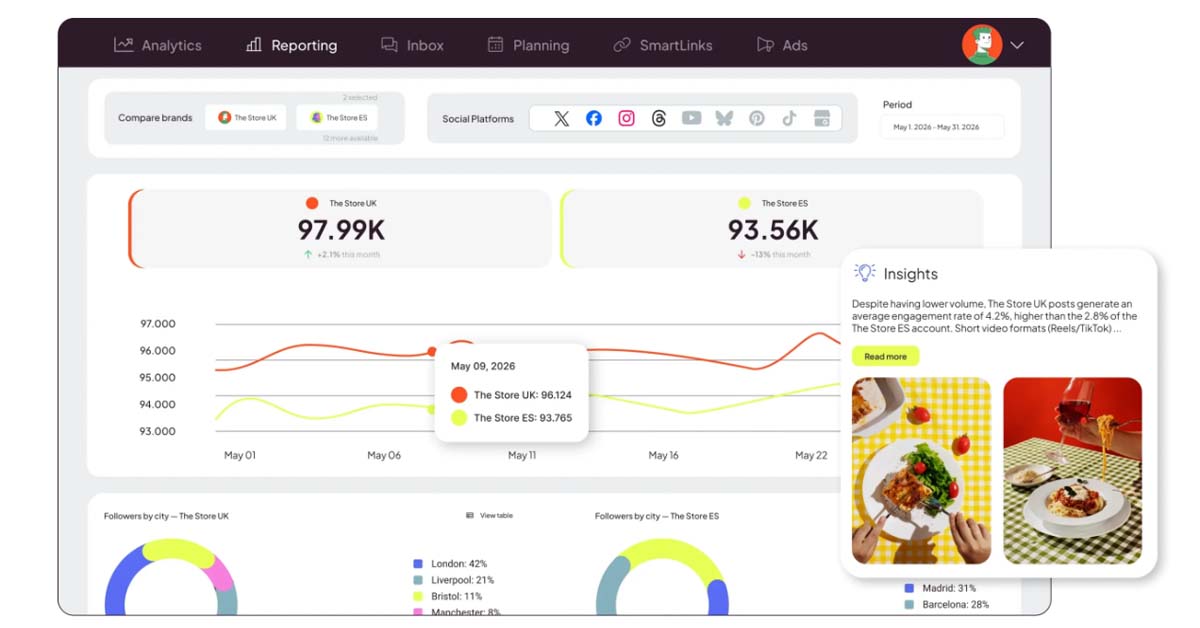This screenshot has height=628, width=1200.
Task: Click The Store ES followers donut chart
Action: [x=662, y=577]
